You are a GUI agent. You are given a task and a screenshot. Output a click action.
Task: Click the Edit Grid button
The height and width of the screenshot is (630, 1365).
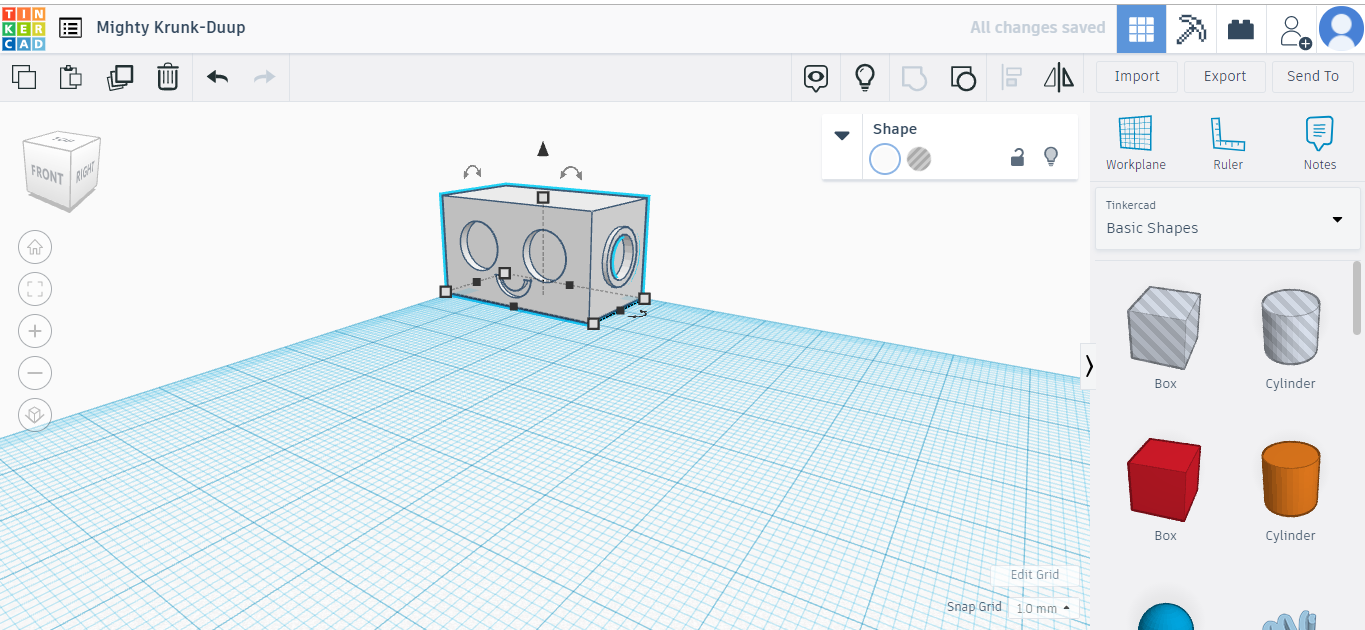tap(1035, 575)
